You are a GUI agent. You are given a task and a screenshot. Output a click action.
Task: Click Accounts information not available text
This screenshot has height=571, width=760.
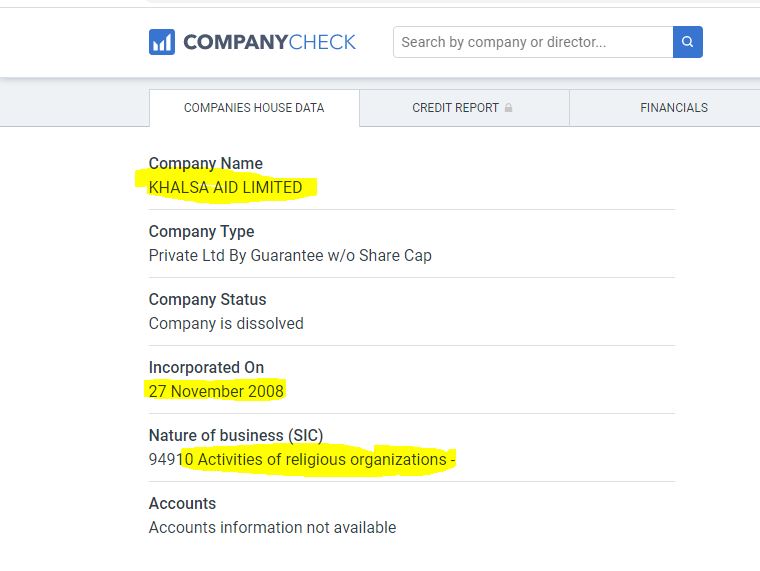pyautogui.click(x=272, y=527)
